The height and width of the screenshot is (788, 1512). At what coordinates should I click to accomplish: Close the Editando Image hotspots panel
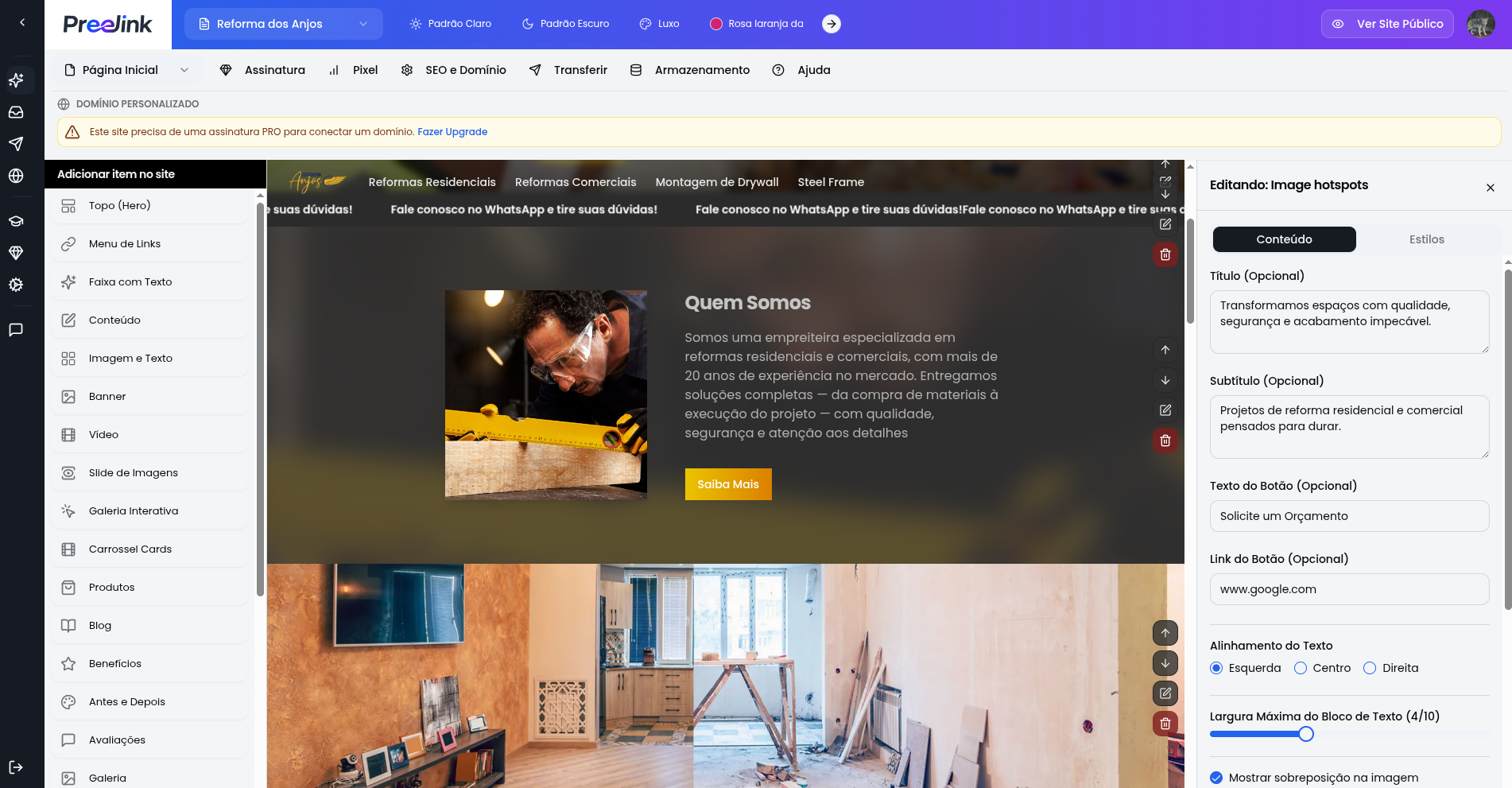tap(1491, 188)
